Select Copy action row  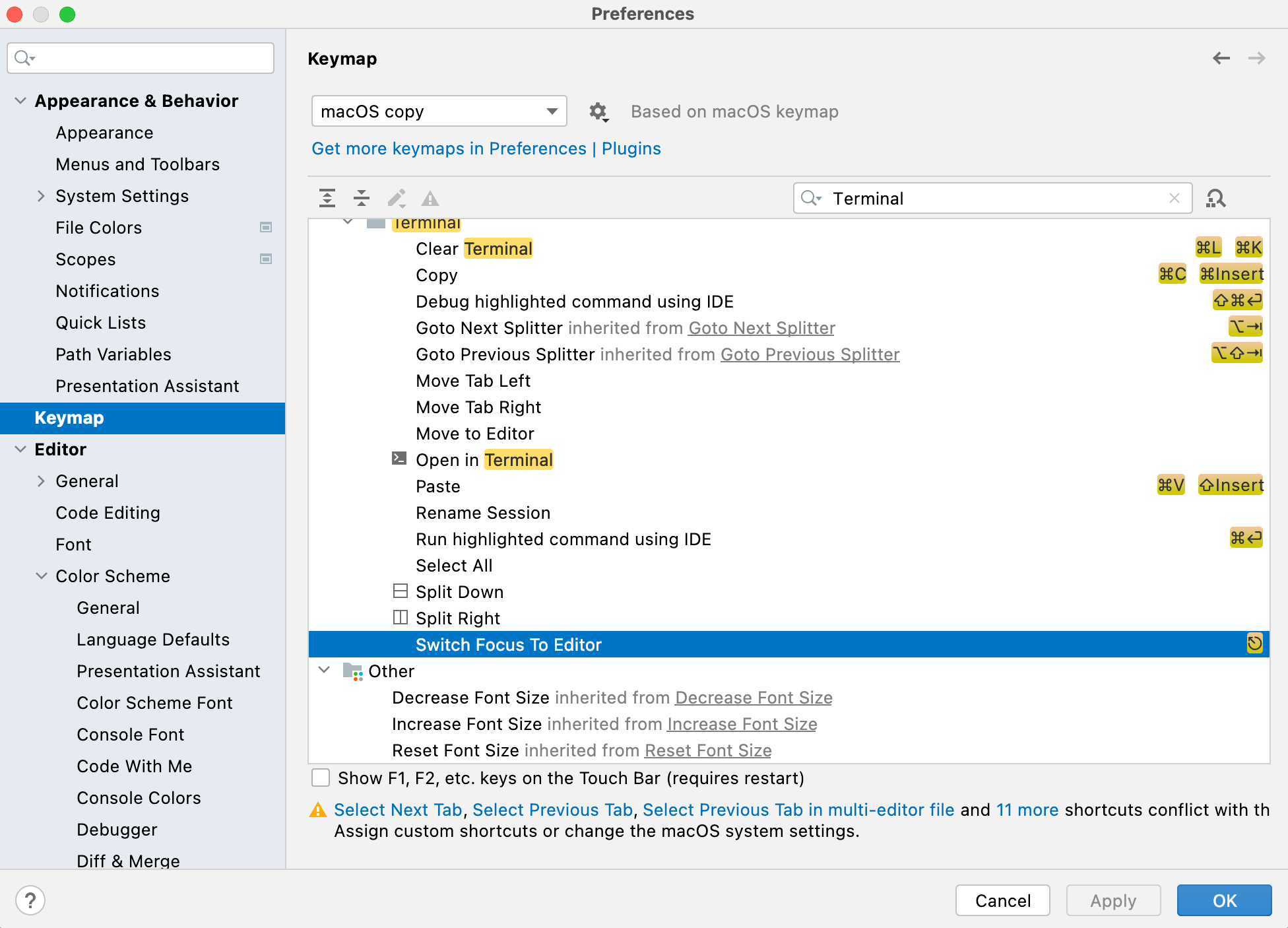point(789,275)
